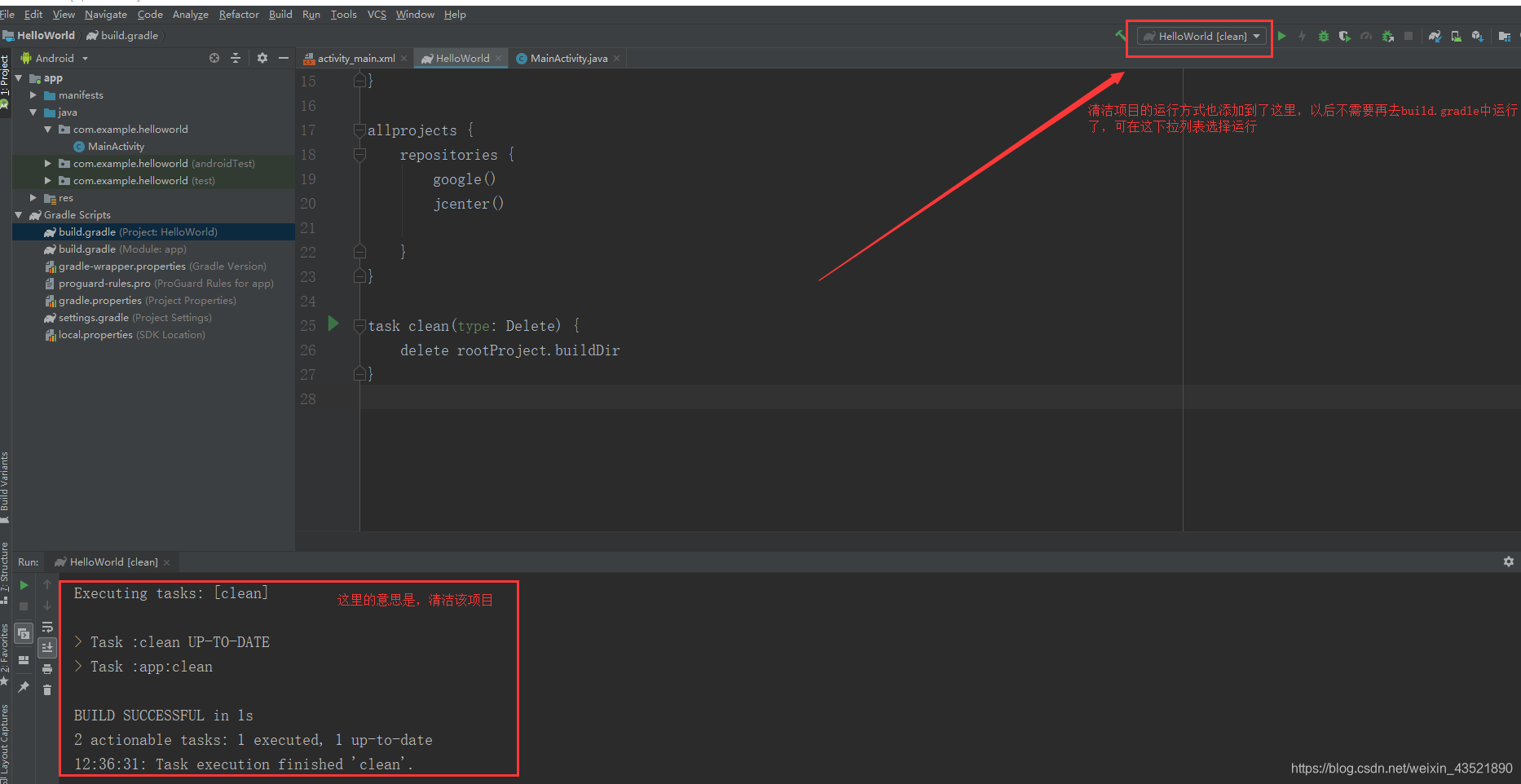
Task: Click the run gutter arrow beside task clean
Action: (x=333, y=324)
